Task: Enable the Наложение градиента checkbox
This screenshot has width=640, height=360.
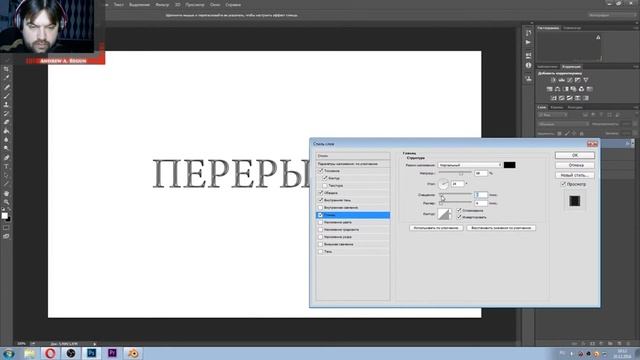Action: point(320,229)
